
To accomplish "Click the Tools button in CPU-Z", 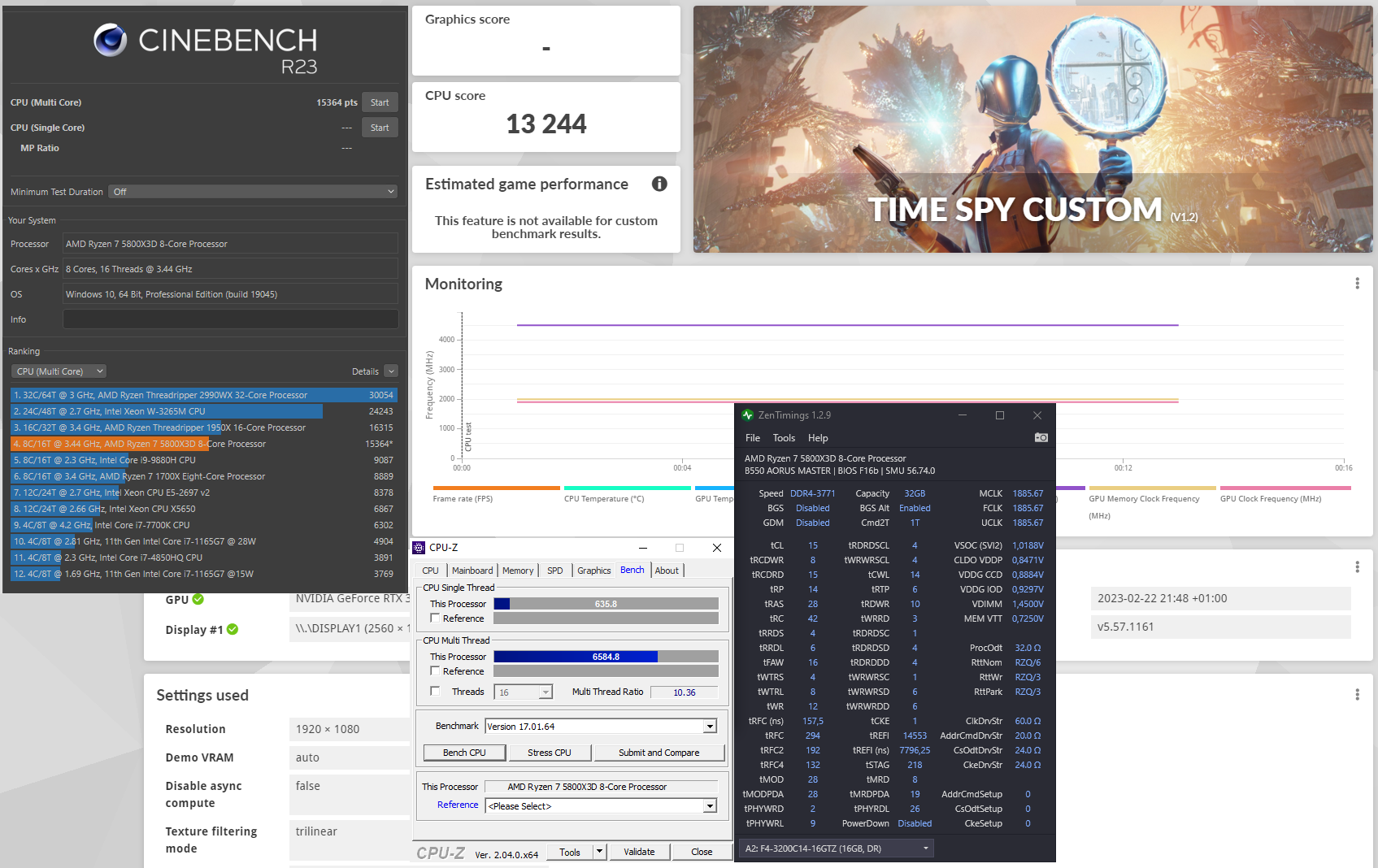I will tap(570, 852).
